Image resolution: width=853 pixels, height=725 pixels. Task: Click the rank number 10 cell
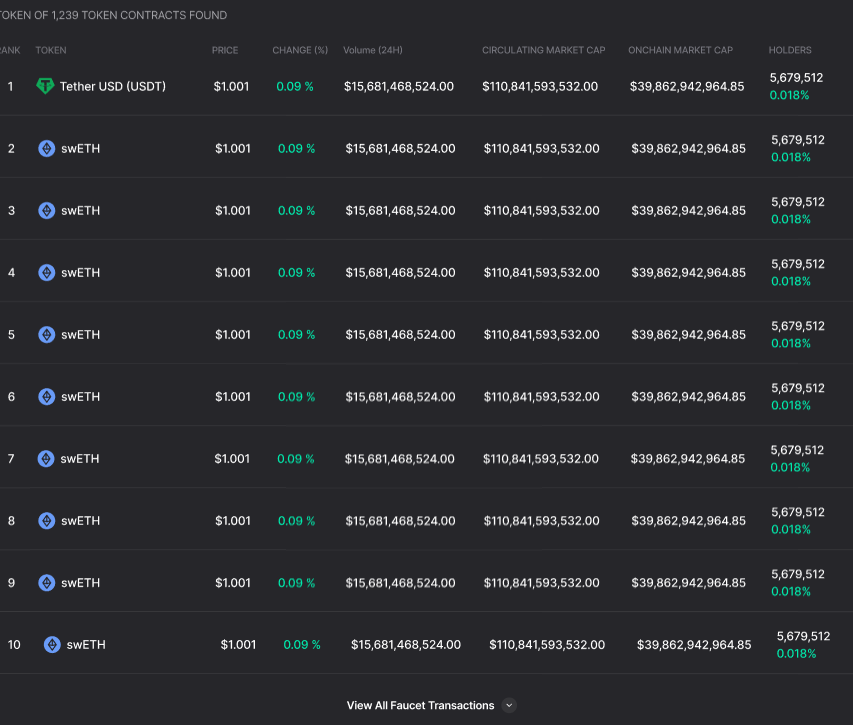click(14, 645)
